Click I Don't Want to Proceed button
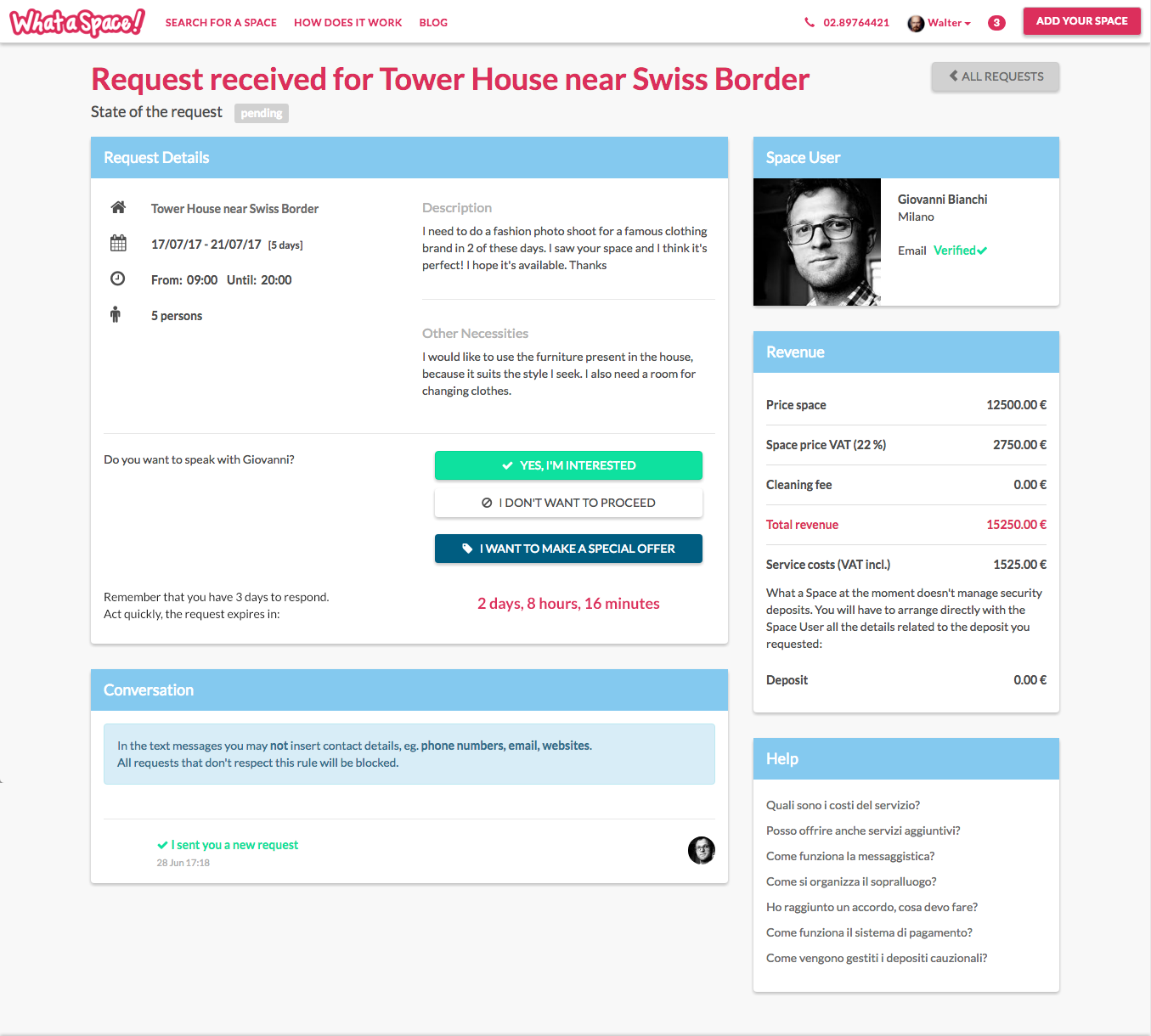Screen dimensions: 1151x1036 (x=568, y=503)
